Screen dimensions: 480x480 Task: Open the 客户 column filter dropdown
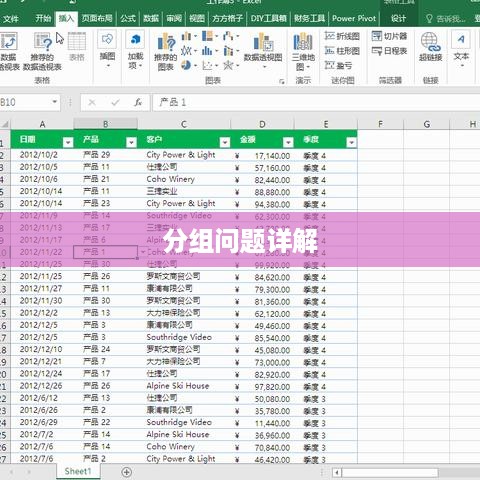[x=225, y=143]
